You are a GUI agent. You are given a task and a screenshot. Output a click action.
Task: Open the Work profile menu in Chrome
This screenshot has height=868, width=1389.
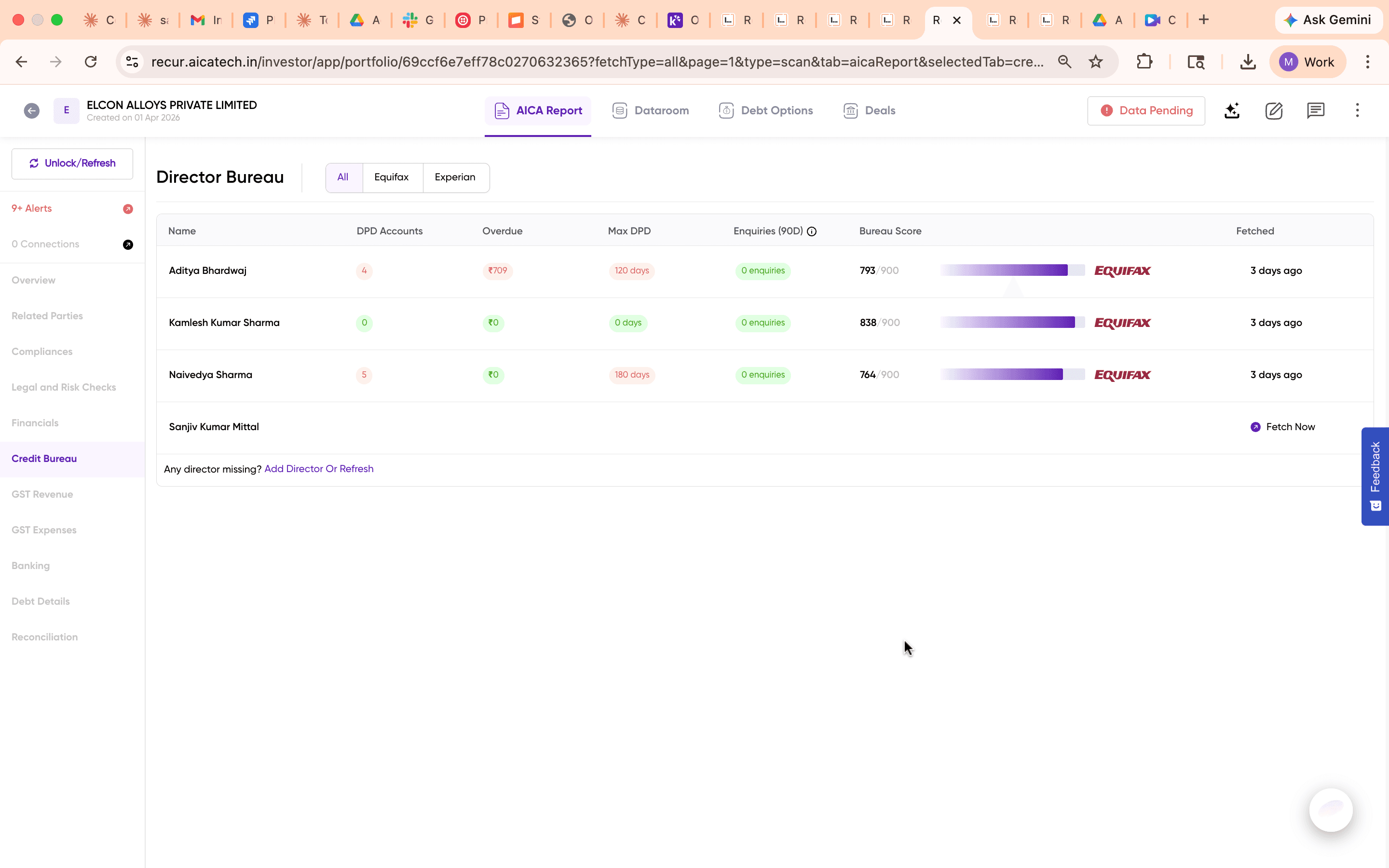pos(1308,61)
